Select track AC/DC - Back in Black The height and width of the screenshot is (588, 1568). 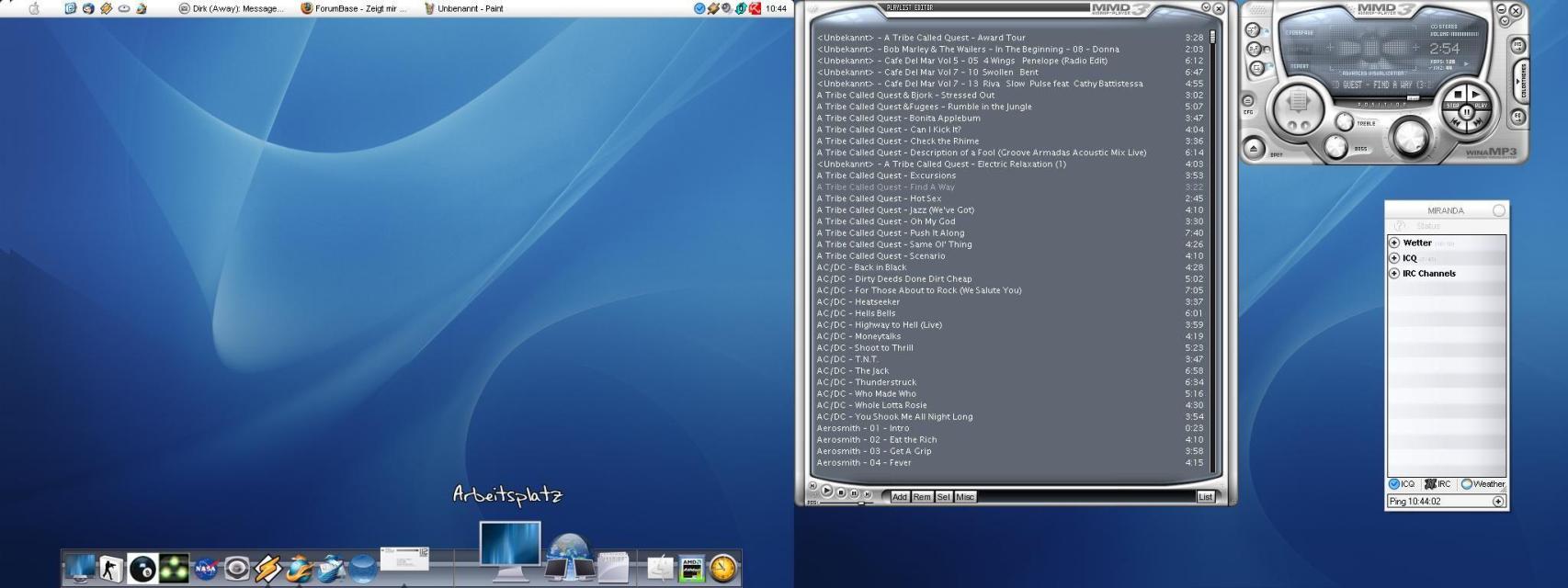1010,267
